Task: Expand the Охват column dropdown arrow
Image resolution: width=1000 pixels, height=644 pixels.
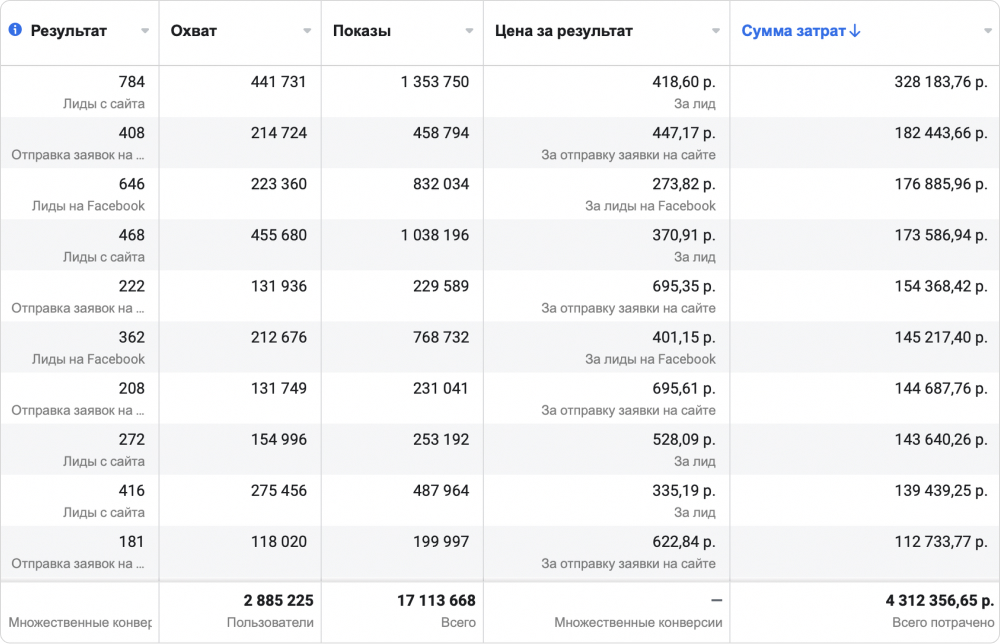Action: tap(307, 31)
